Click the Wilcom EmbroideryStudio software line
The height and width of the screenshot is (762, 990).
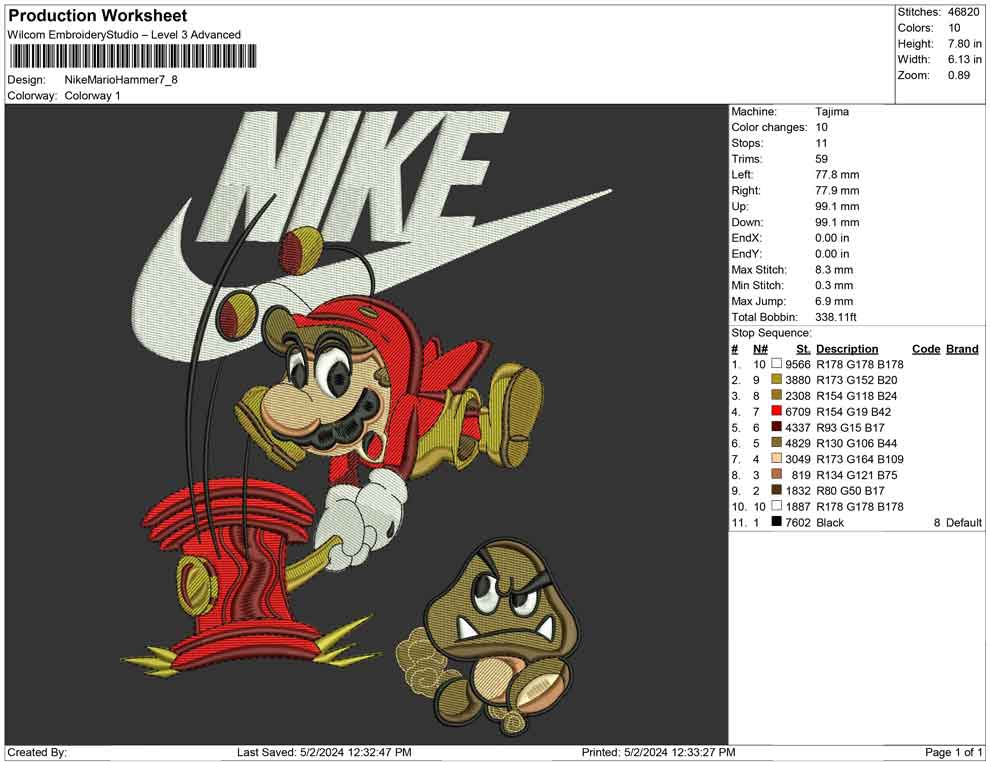(x=124, y=35)
